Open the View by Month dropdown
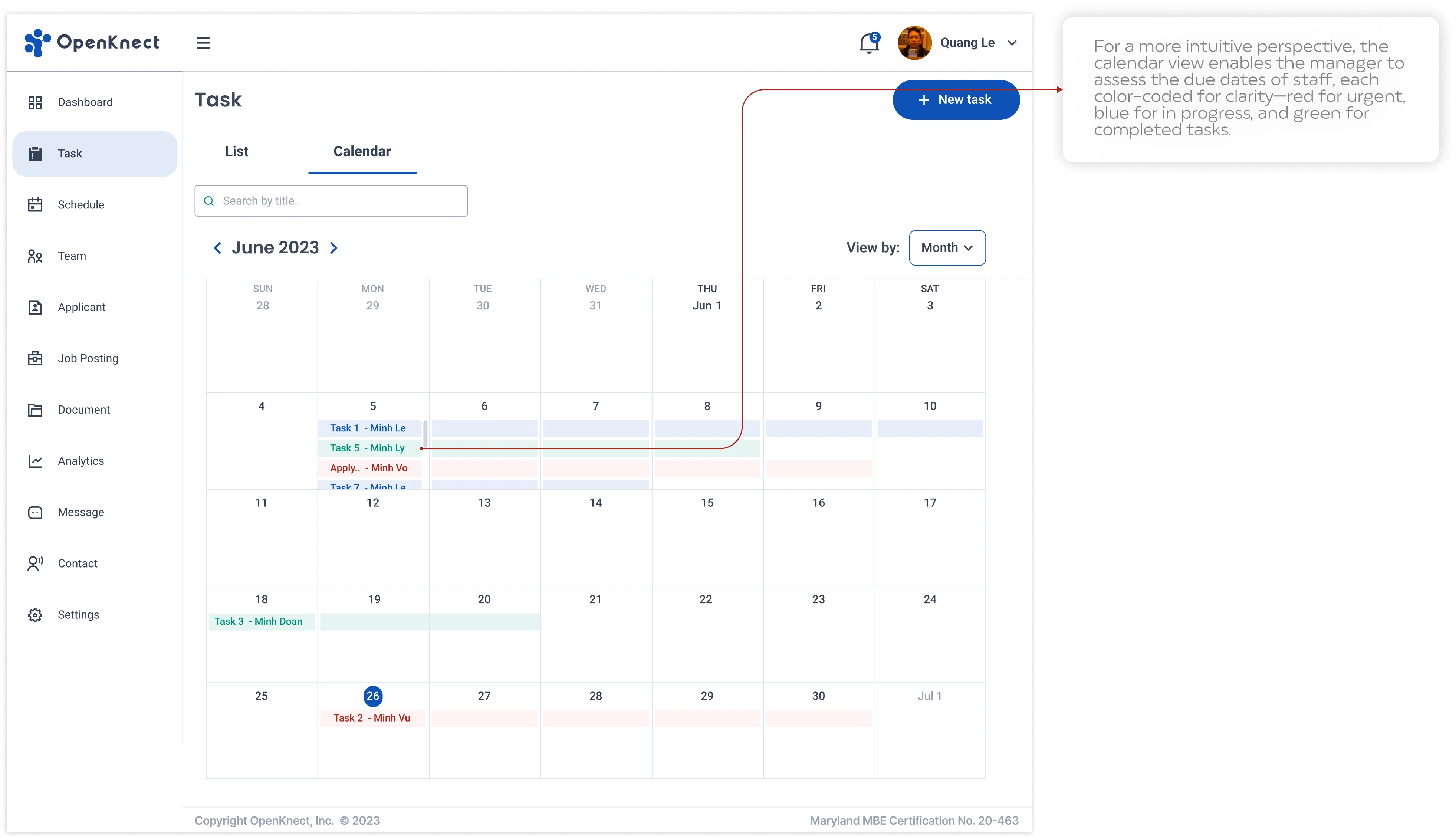 click(947, 248)
